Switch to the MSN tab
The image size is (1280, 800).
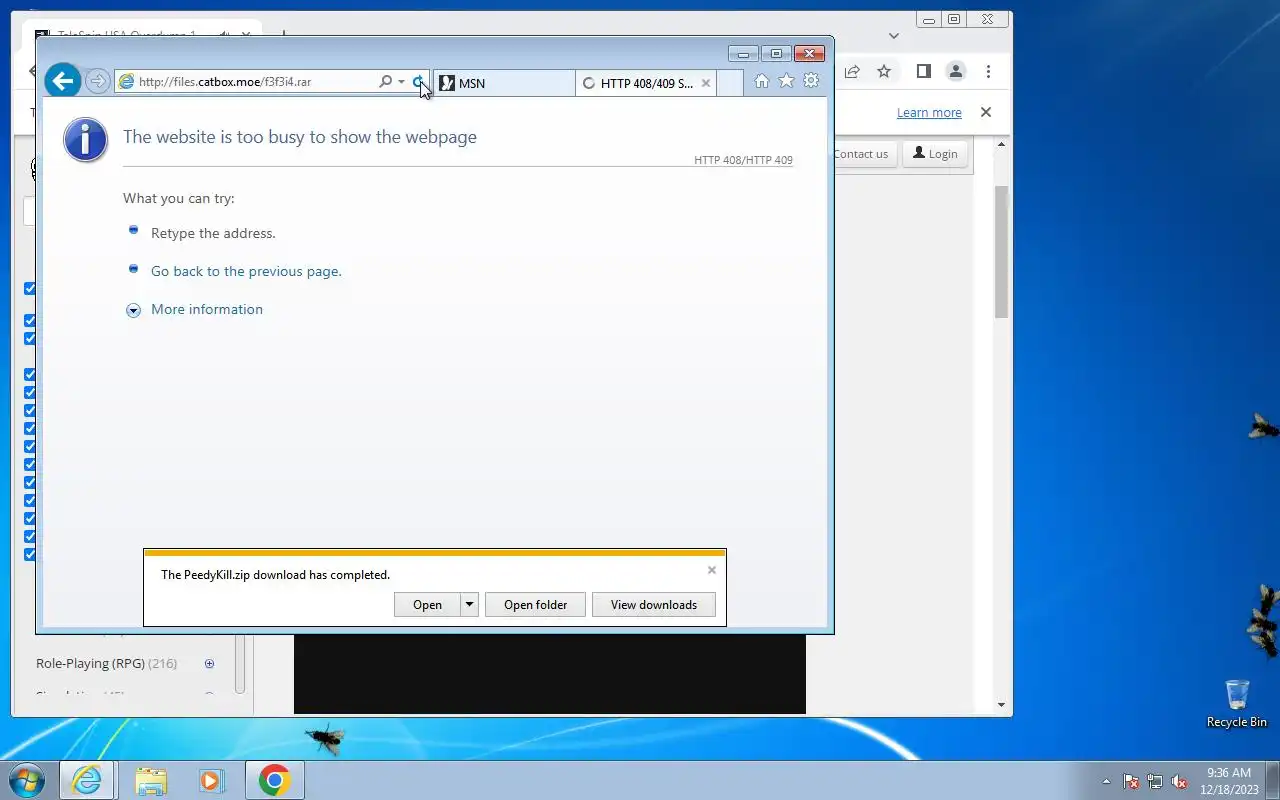[504, 83]
